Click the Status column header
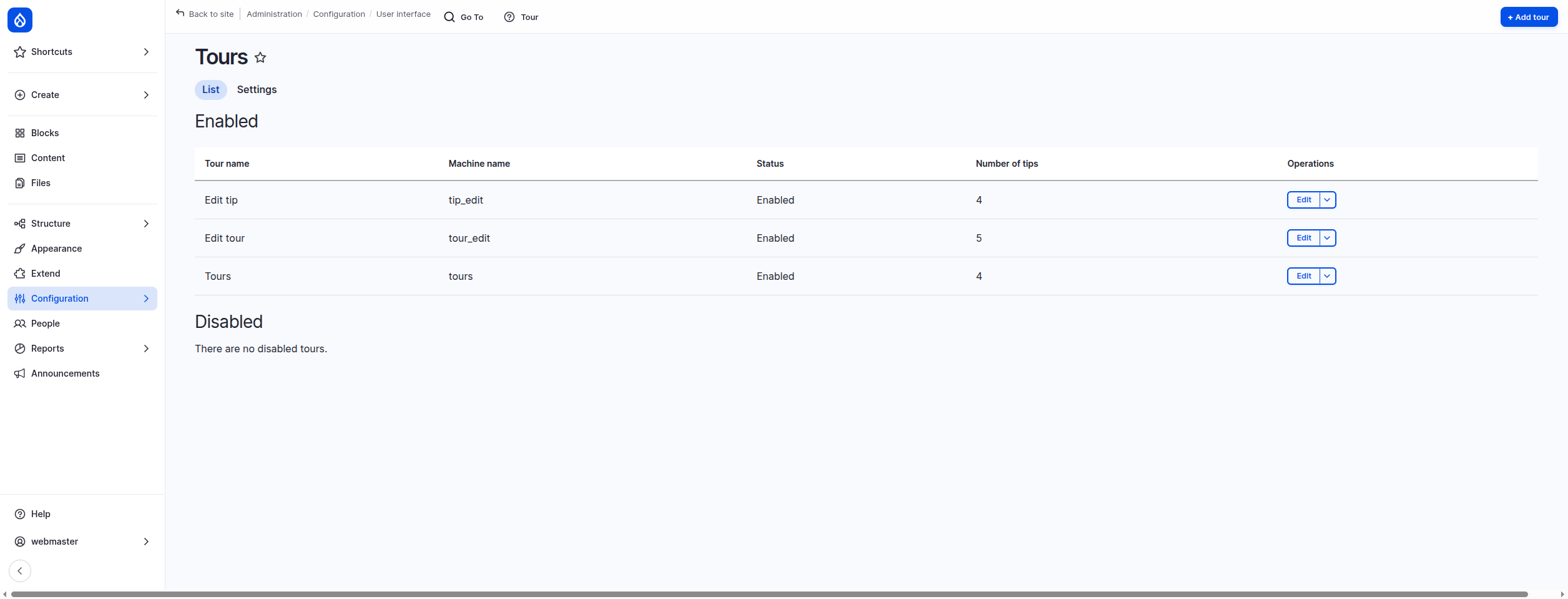This screenshot has height=599, width=1568. click(770, 164)
